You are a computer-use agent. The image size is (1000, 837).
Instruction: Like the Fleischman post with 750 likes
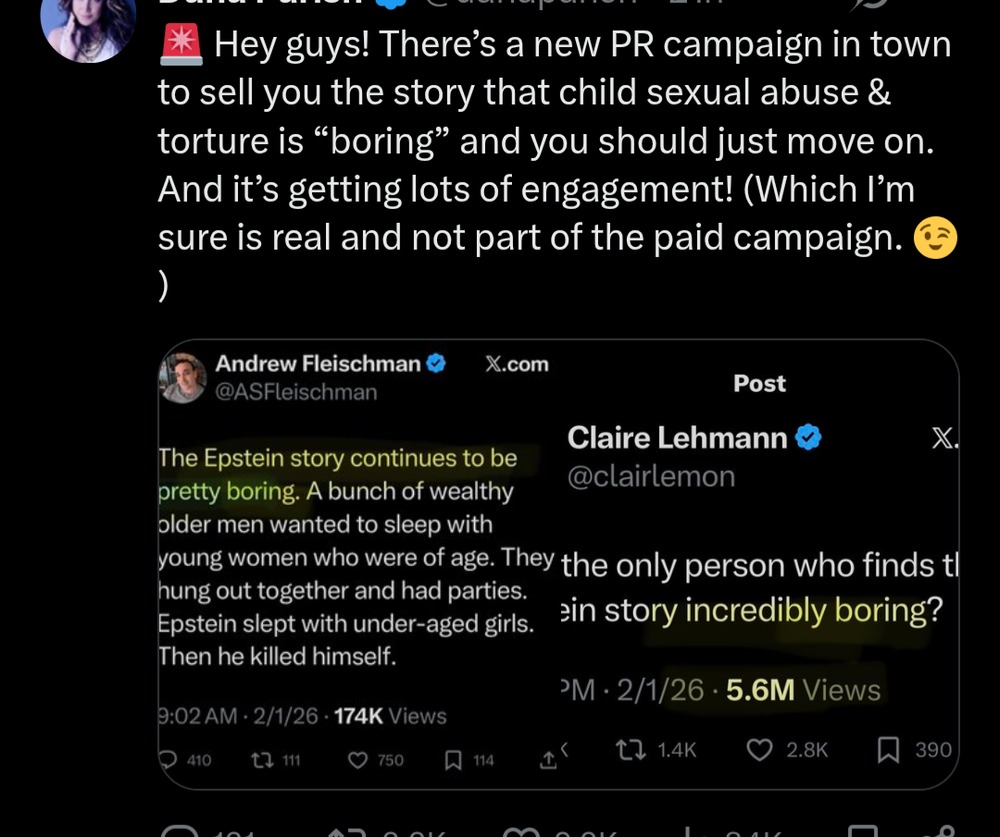point(358,760)
